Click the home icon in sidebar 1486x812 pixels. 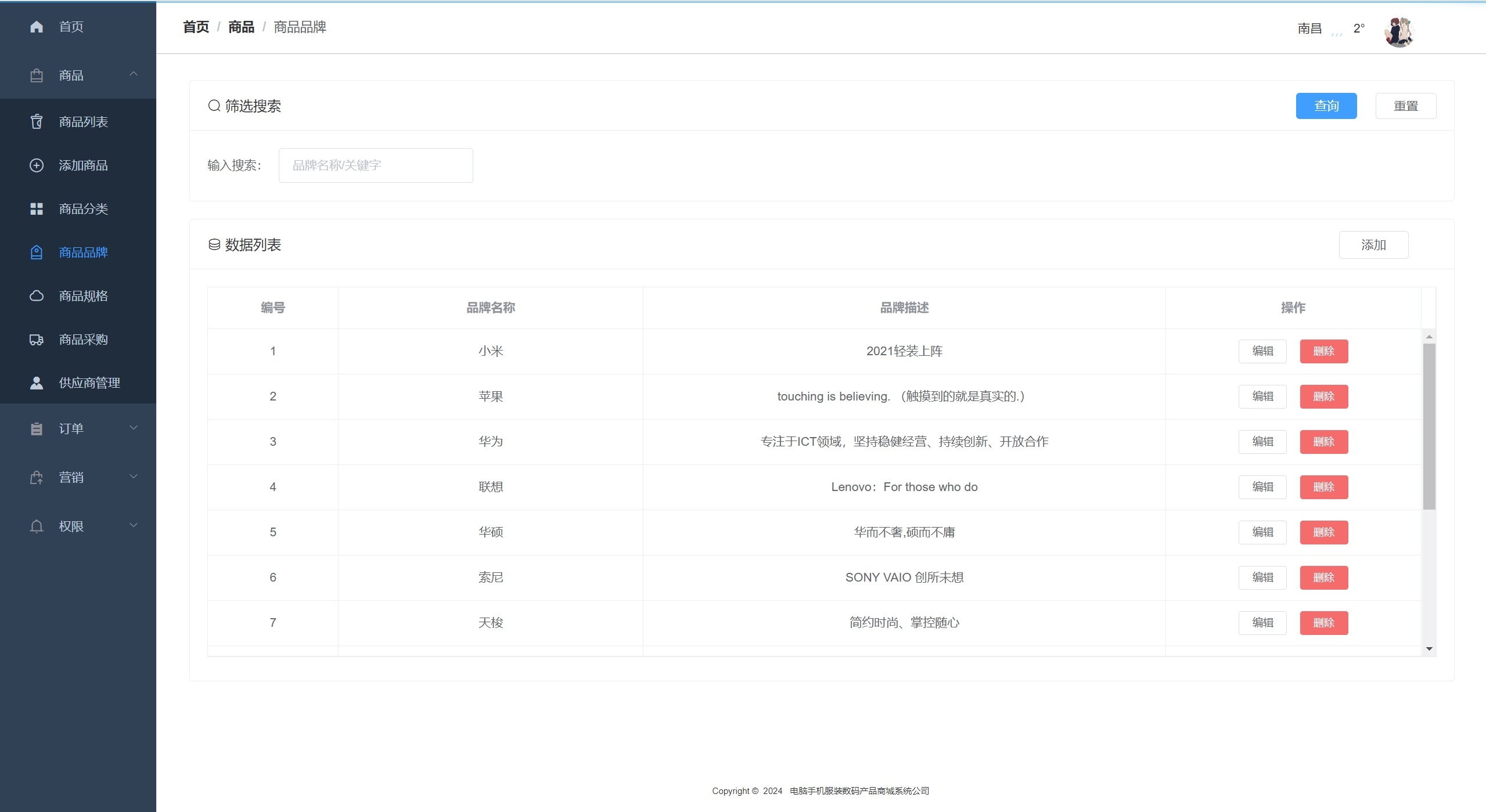[x=37, y=27]
